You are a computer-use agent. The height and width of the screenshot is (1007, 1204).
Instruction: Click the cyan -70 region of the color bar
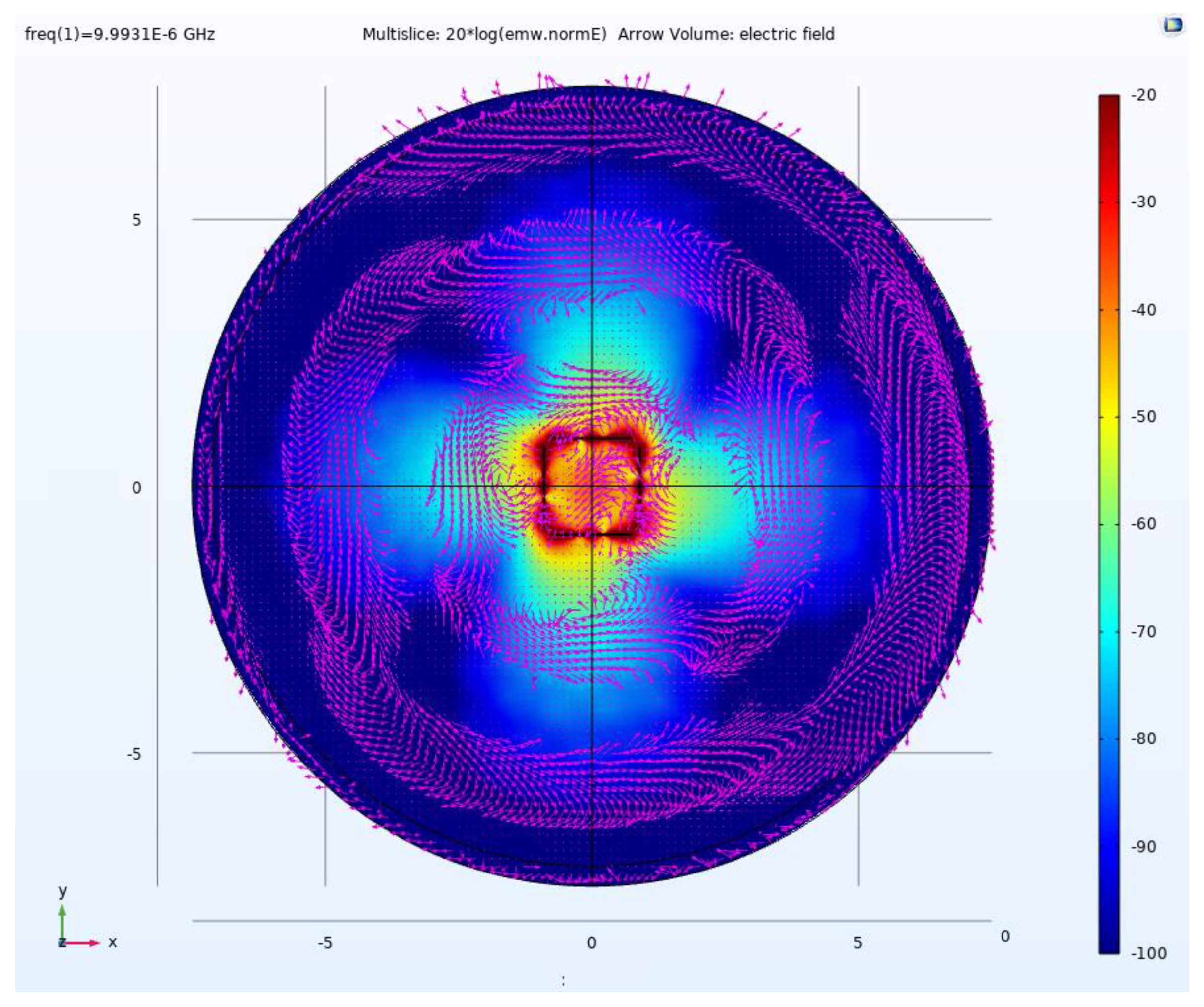pos(1109,631)
